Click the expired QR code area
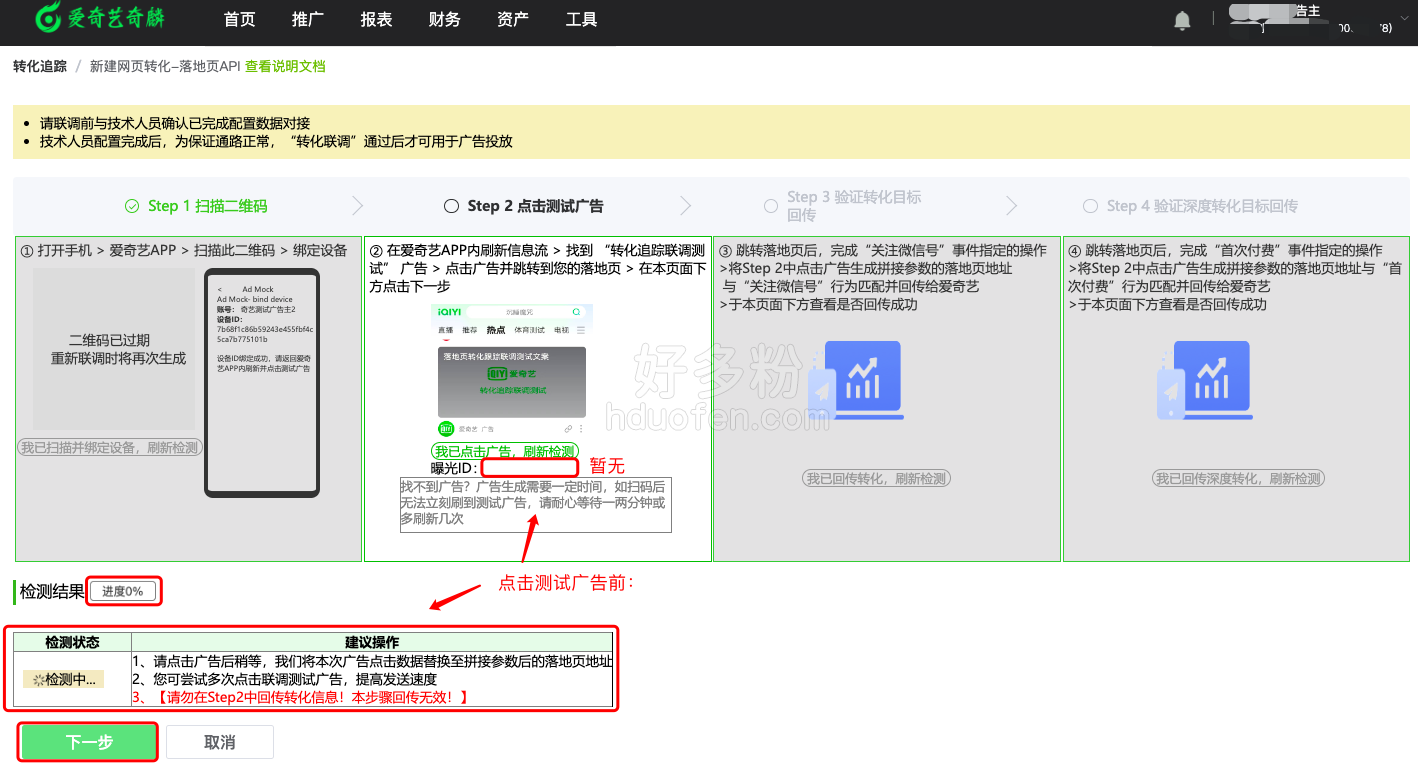Viewport: 1418px width, 768px height. pos(114,349)
